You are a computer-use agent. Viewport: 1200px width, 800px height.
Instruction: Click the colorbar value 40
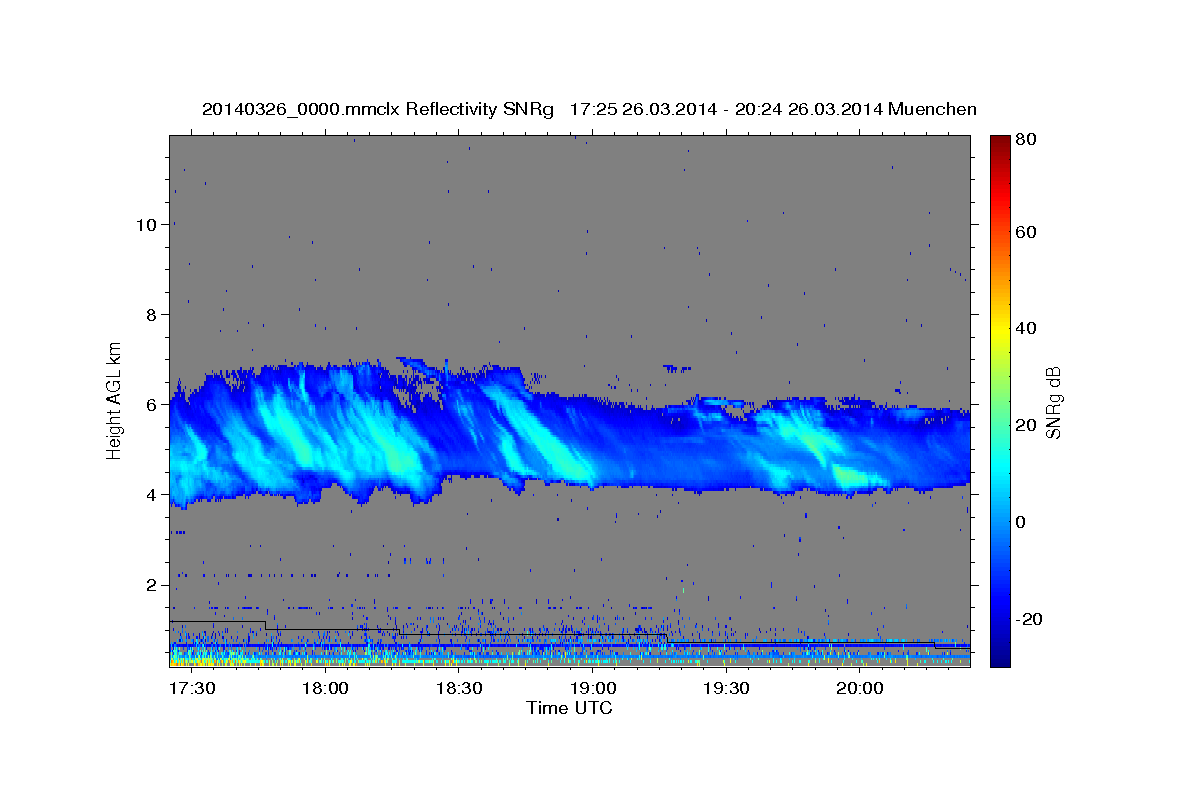point(1025,328)
